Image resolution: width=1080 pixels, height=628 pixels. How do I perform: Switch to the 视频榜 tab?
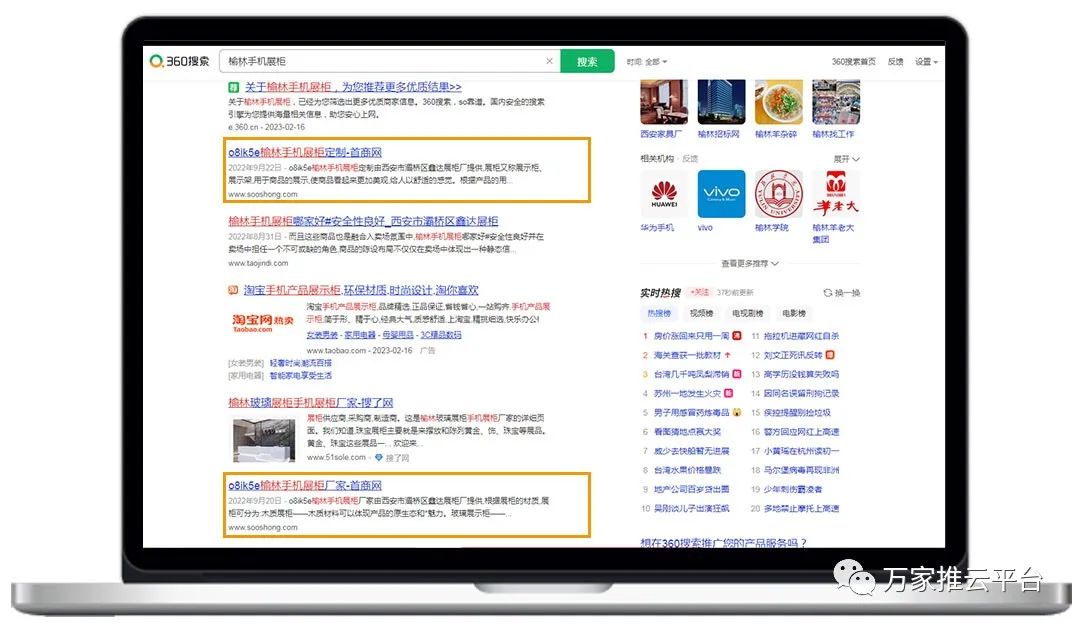[701, 314]
